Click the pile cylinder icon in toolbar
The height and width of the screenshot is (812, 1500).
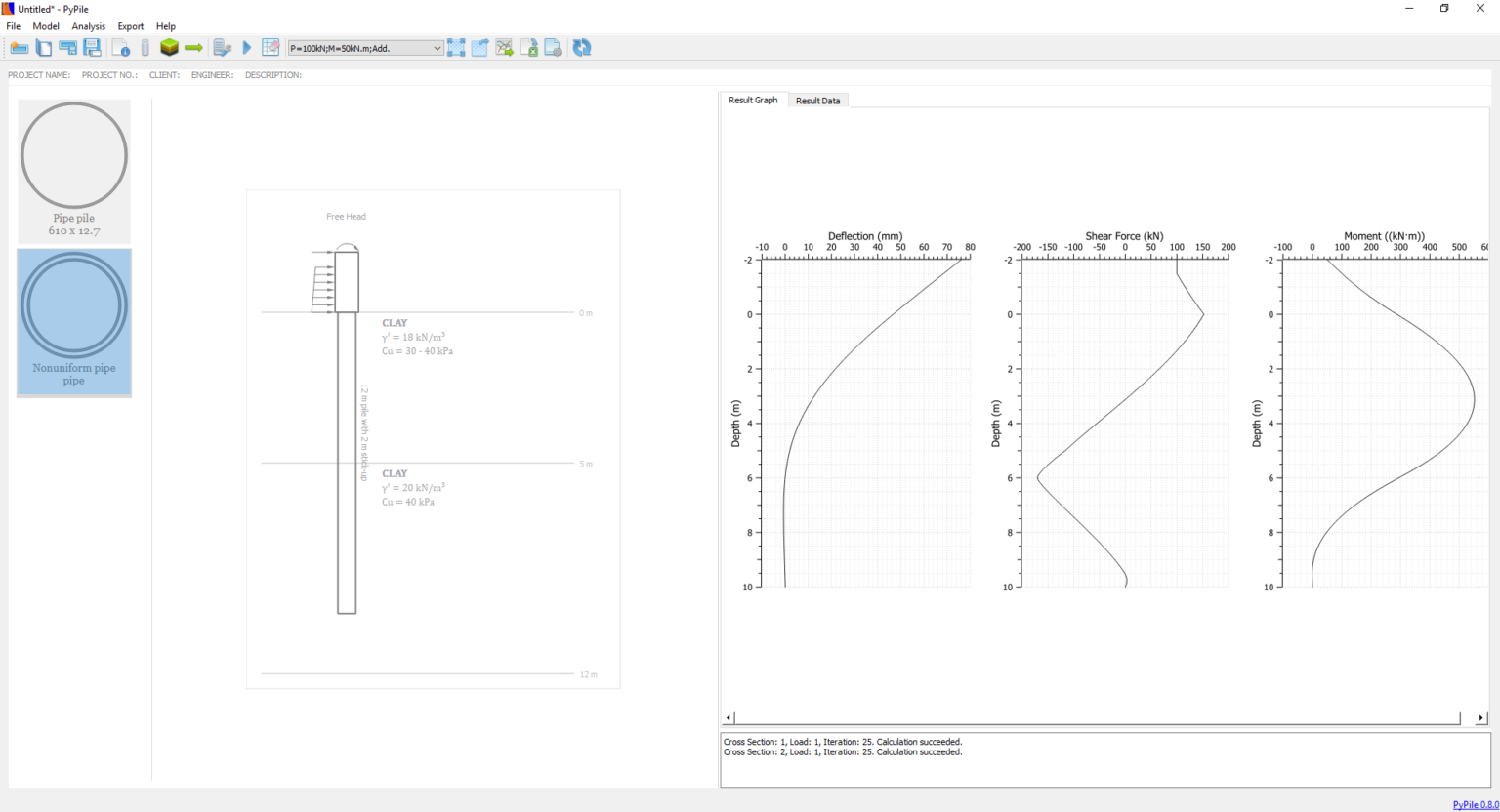tap(146, 48)
